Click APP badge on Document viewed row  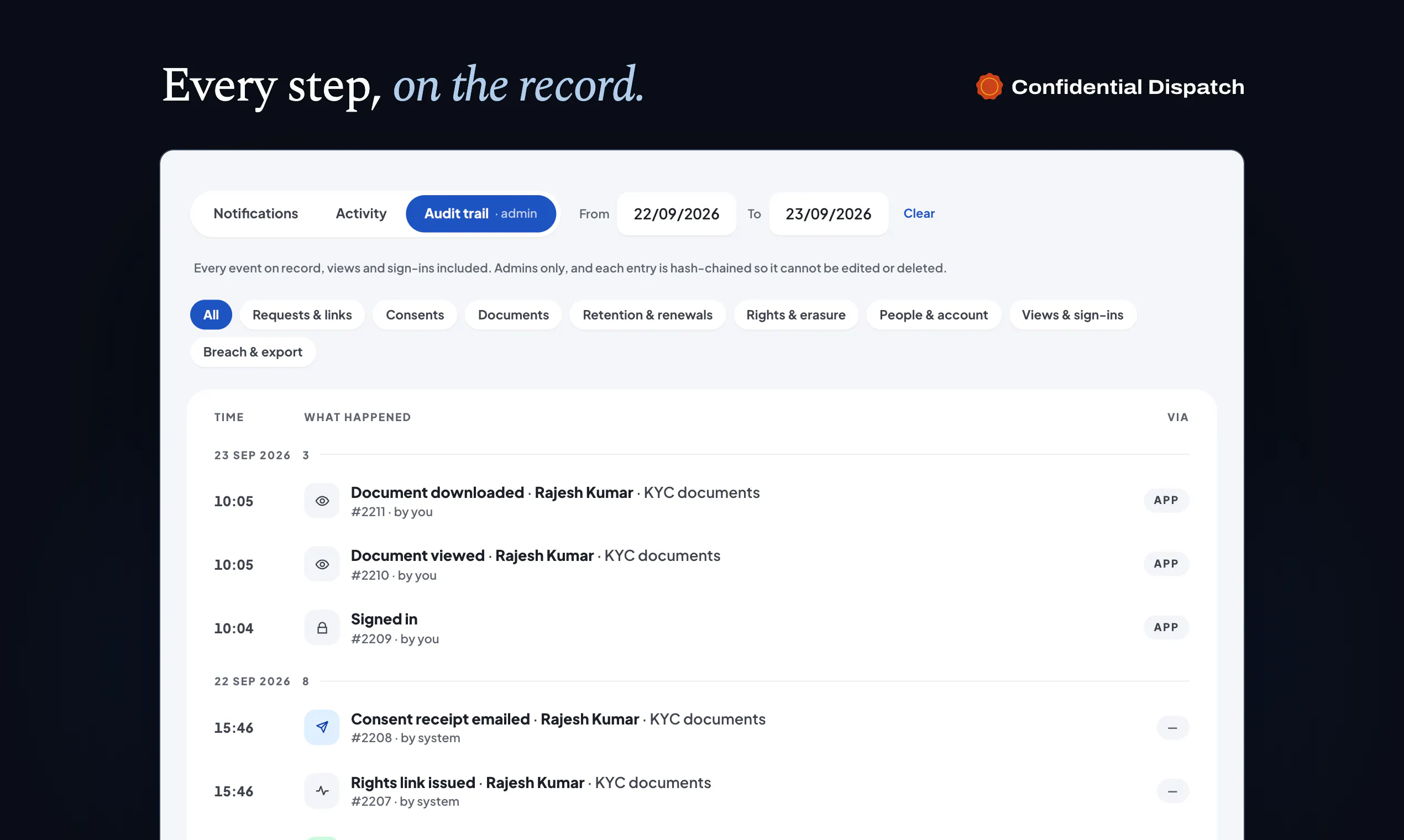1166,564
